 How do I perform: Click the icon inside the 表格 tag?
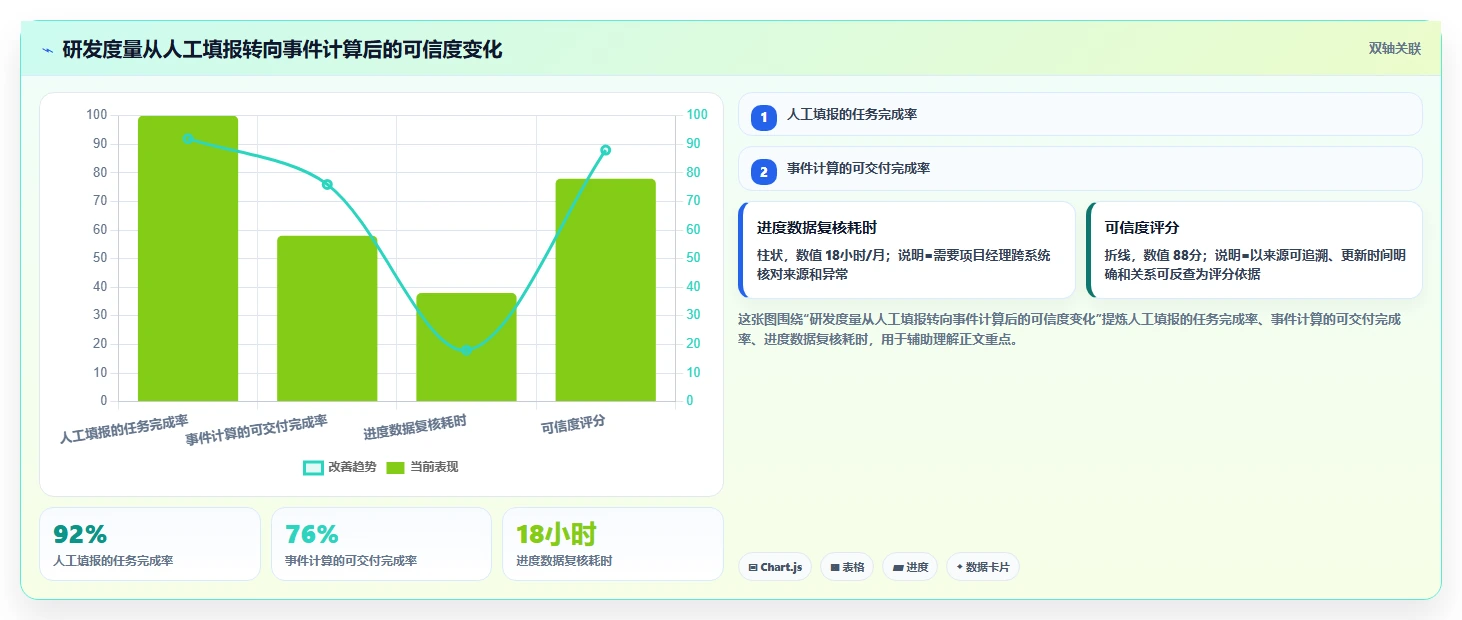coord(835,567)
